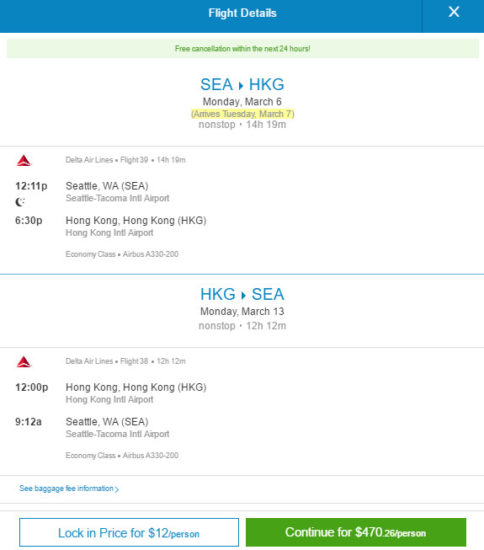
Task: Click the Delta logo for Flight 39
Action: coord(24,160)
